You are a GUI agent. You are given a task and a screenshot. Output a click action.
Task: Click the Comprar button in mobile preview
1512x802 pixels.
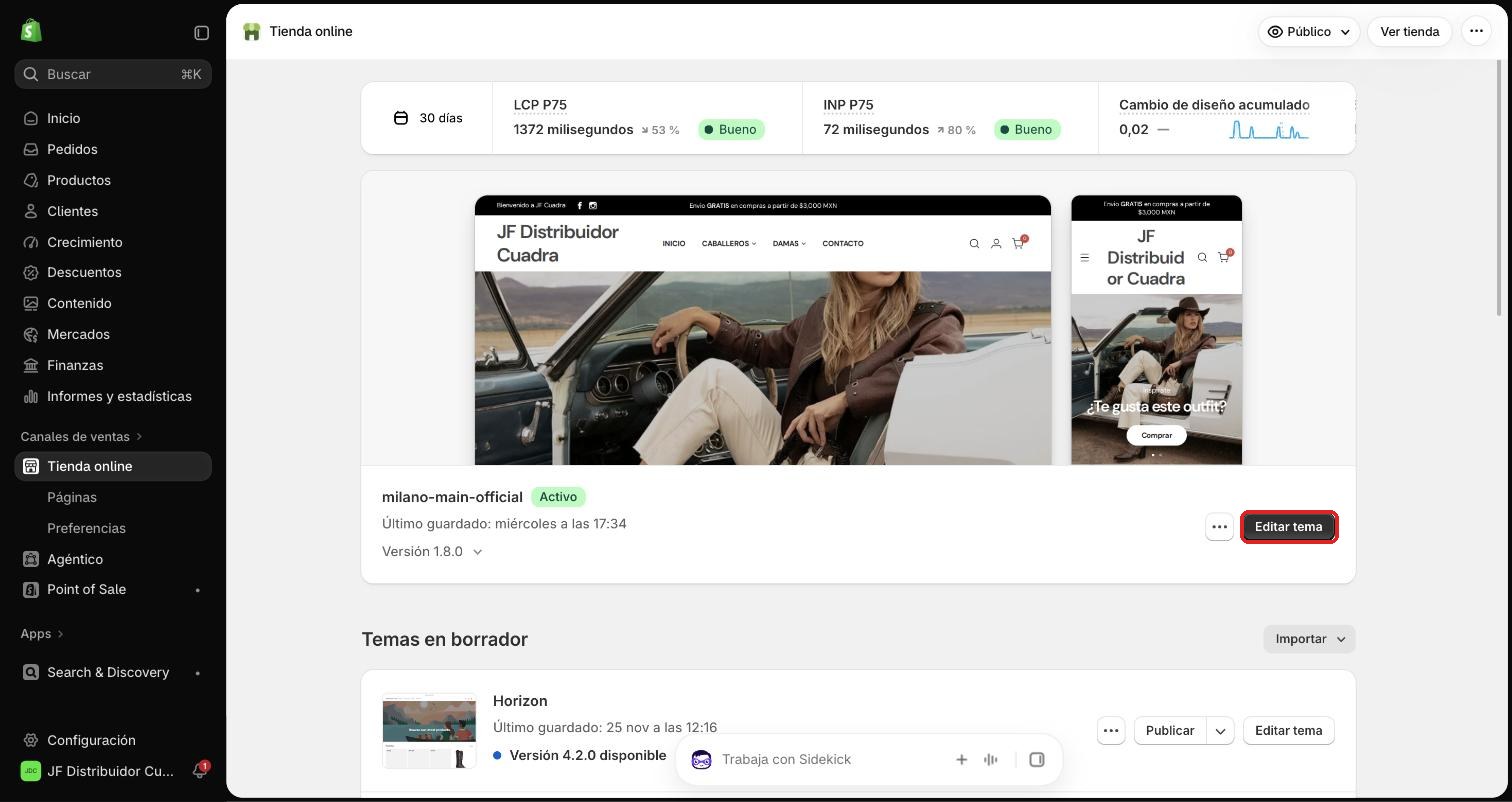(x=1156, y=436)
